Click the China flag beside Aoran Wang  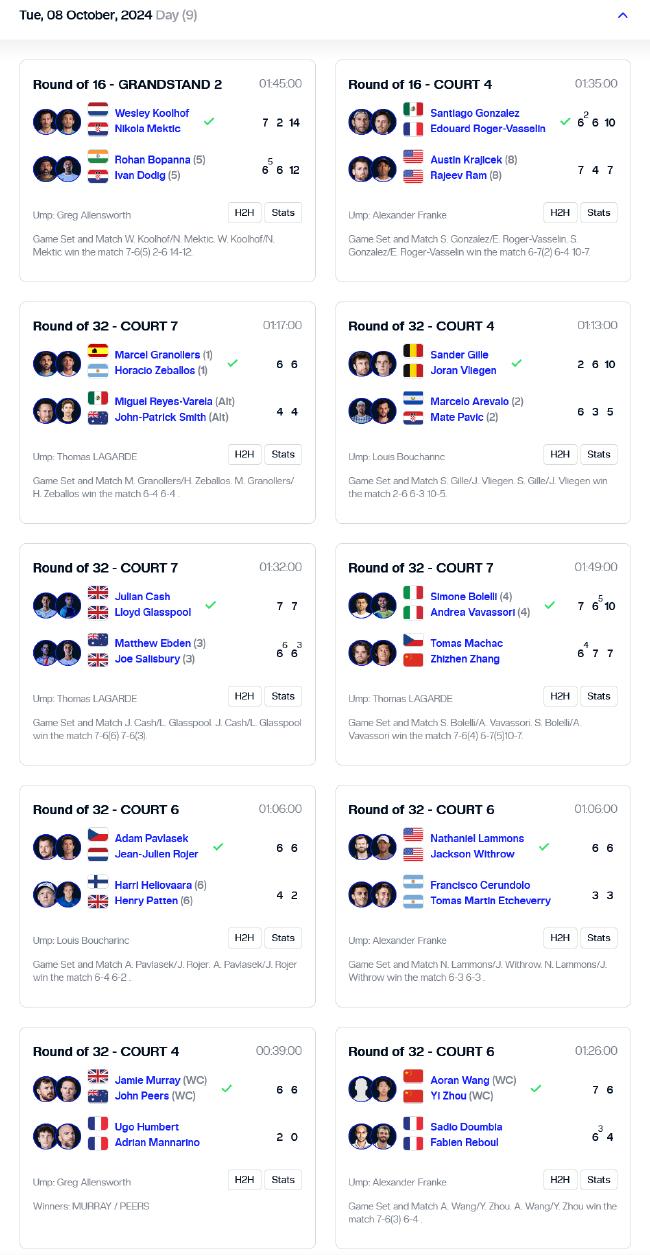(413, 1076)
